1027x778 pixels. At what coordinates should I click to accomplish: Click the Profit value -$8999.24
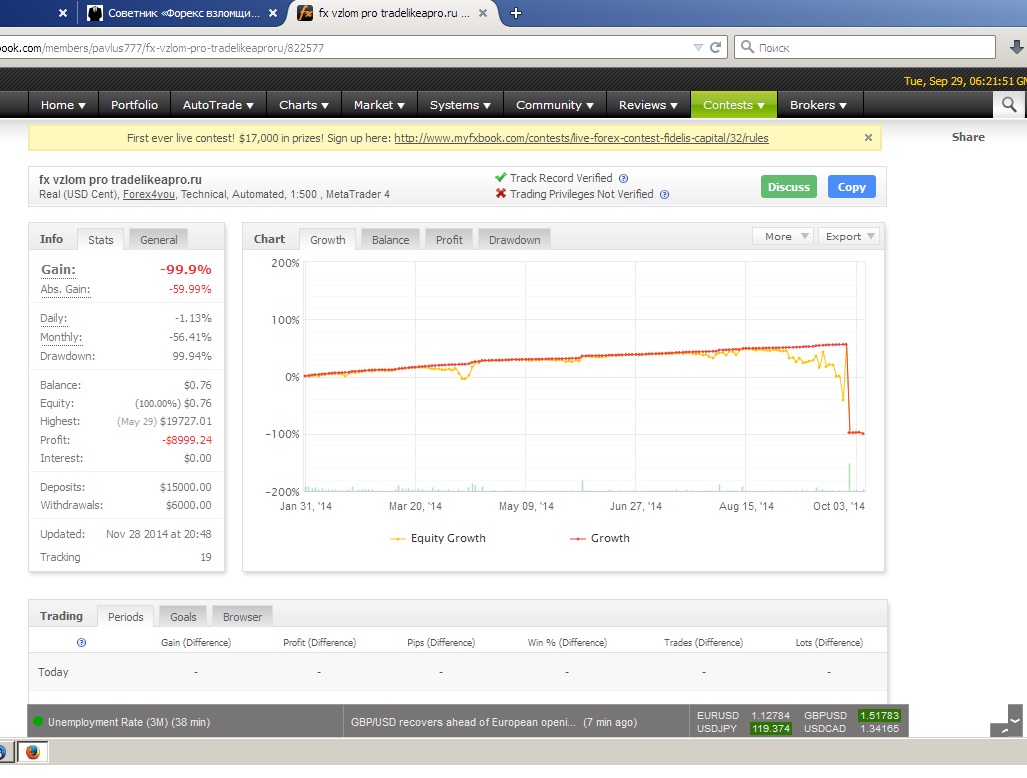point(187,440)
